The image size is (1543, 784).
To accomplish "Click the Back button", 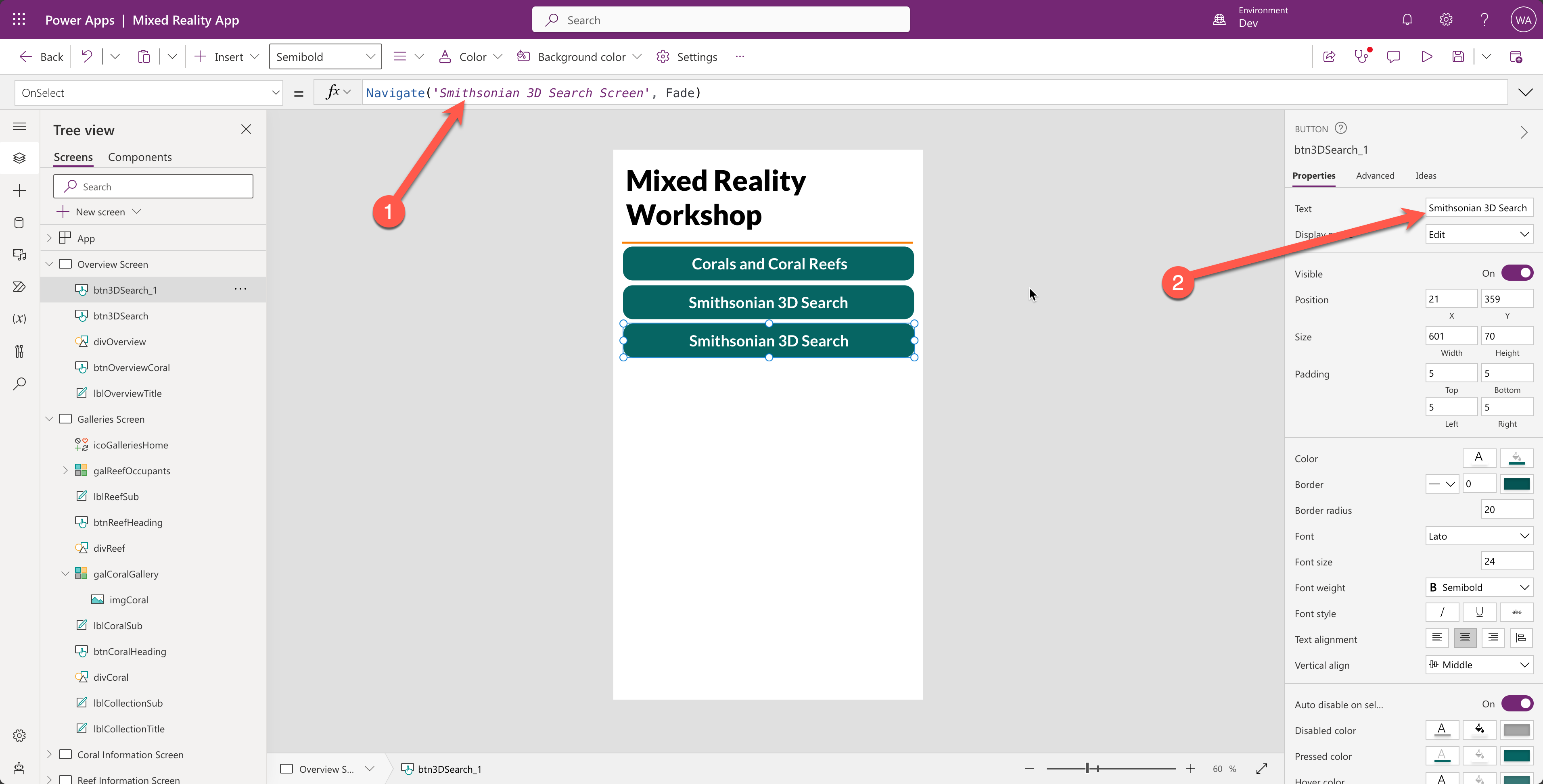I will (x=41, y=57).
